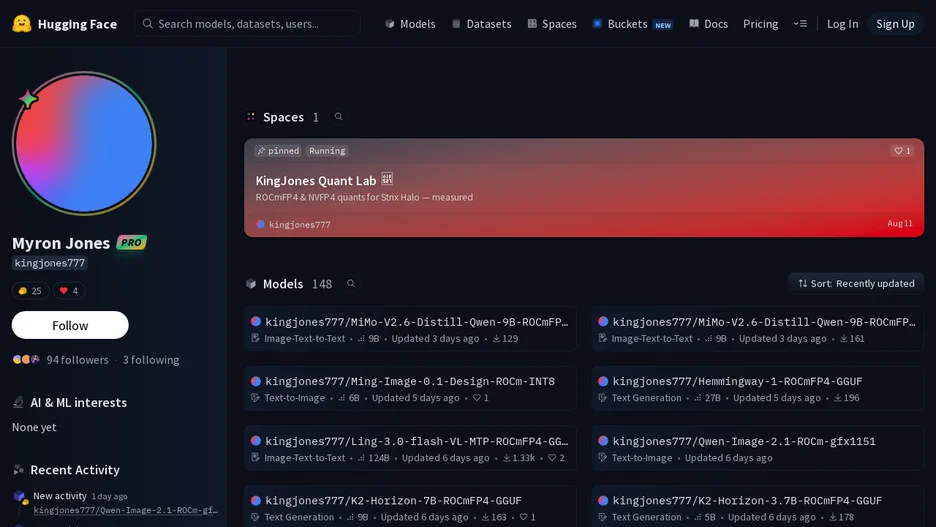Click the heart icon on K2-Horizon-7B row

(524, 517)
